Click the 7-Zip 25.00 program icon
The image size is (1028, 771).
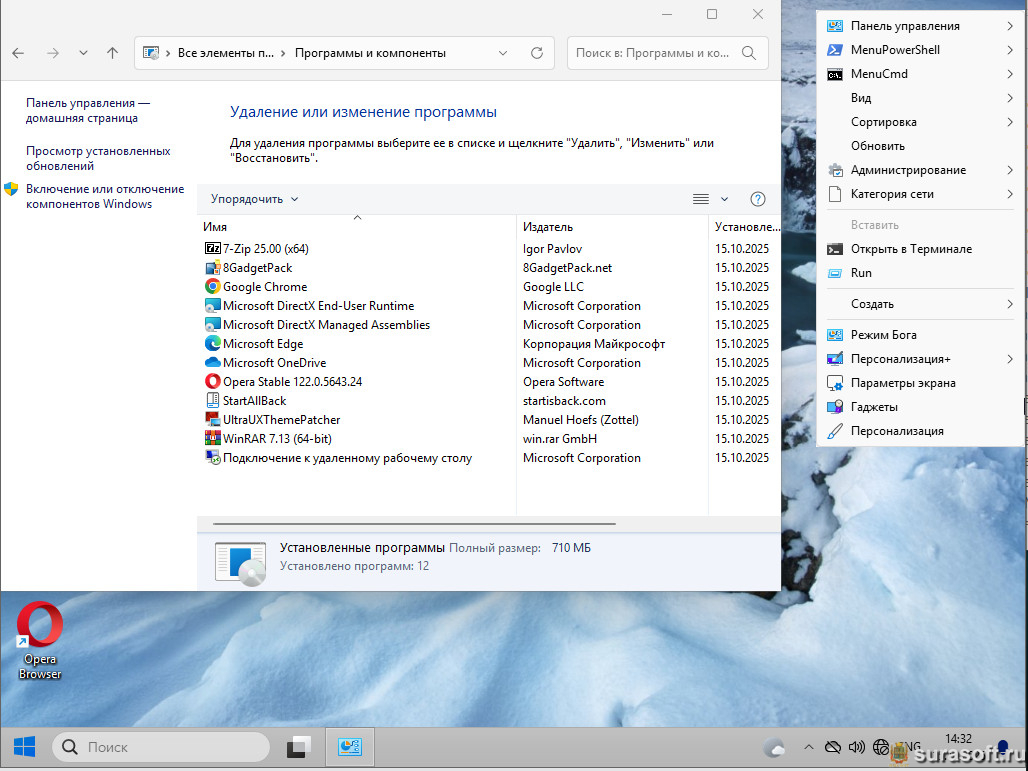pyautogui.click(x=212, y=249)
